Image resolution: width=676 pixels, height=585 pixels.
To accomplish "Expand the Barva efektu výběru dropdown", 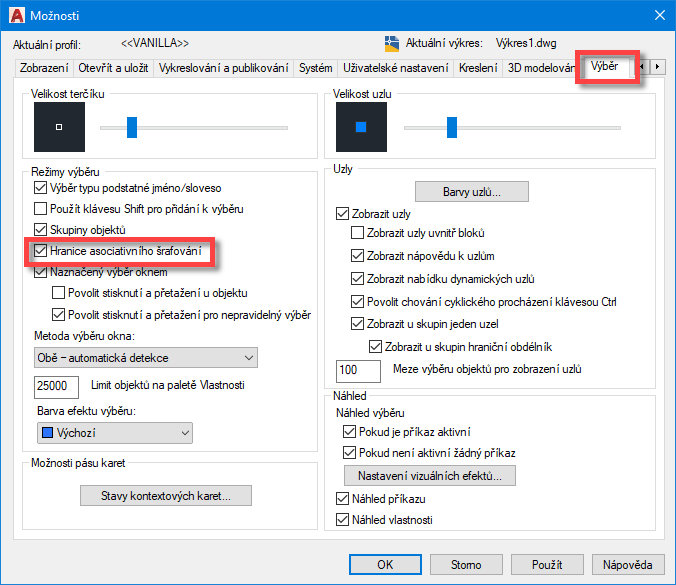I will (x=115, y=433).
